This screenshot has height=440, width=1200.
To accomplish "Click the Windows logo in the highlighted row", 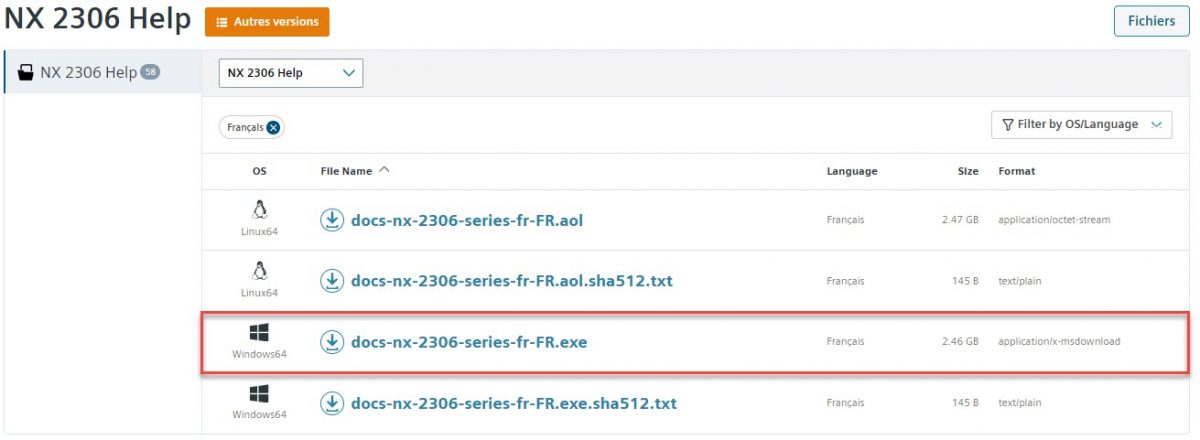I will click(260, 333).
